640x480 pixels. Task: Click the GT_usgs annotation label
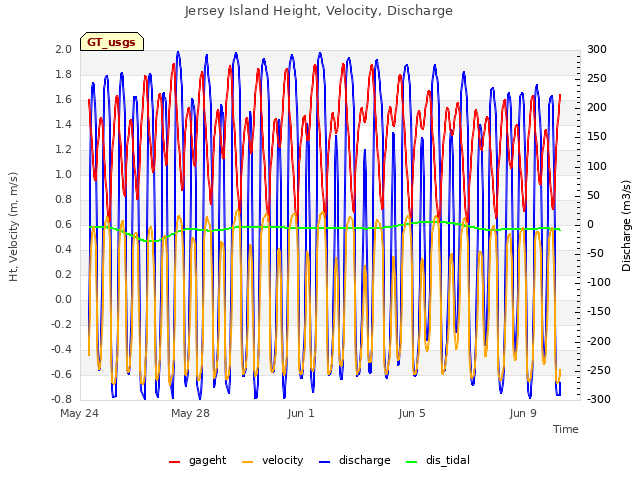(112, 42)
